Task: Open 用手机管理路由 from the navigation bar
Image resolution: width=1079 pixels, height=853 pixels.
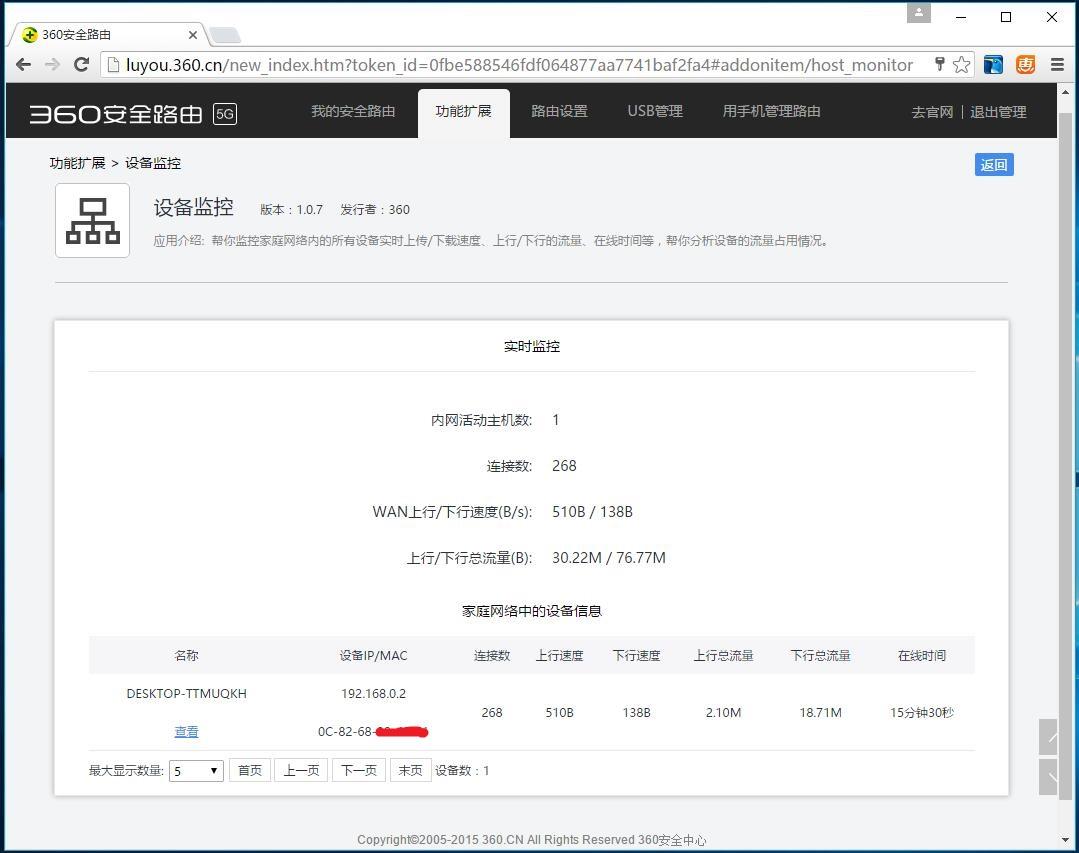Action: pyautogui.click(x=770, y=111)
